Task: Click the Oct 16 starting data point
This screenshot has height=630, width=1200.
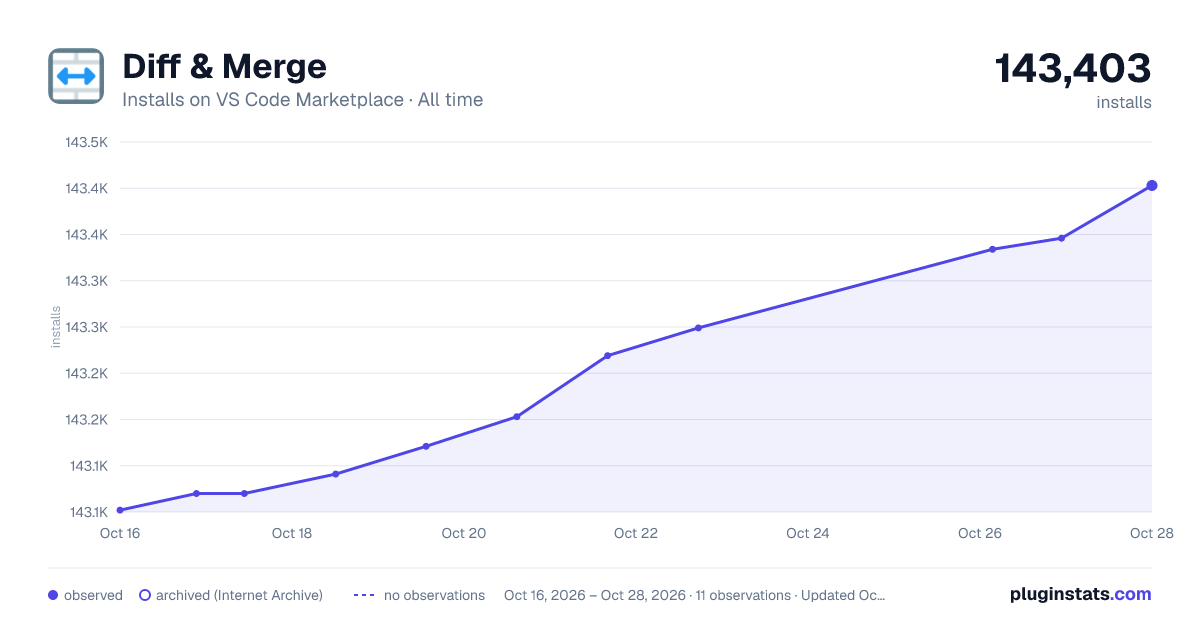Action: click(x=120, y=510)
